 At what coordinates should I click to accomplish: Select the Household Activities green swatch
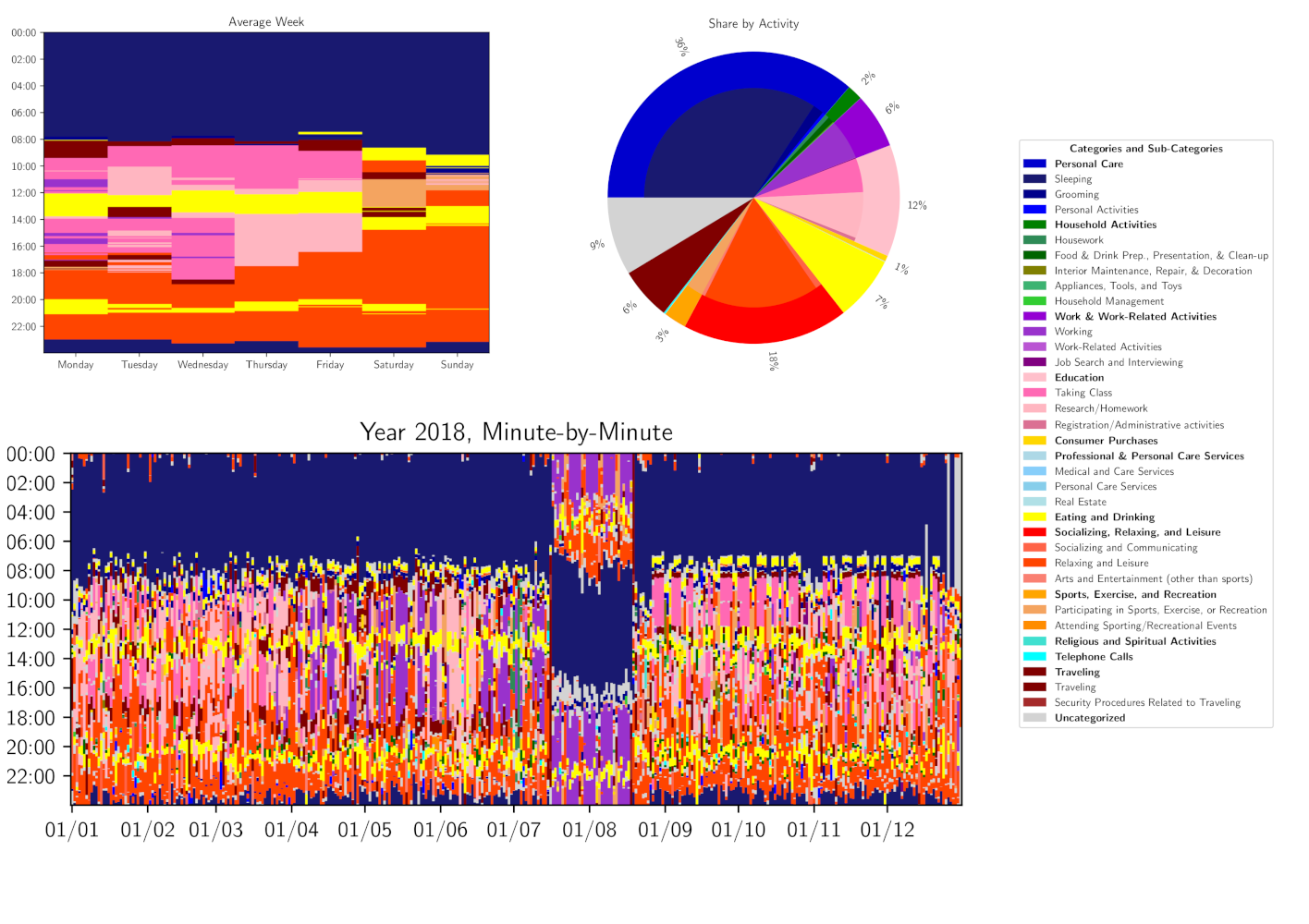(1034, 225)
